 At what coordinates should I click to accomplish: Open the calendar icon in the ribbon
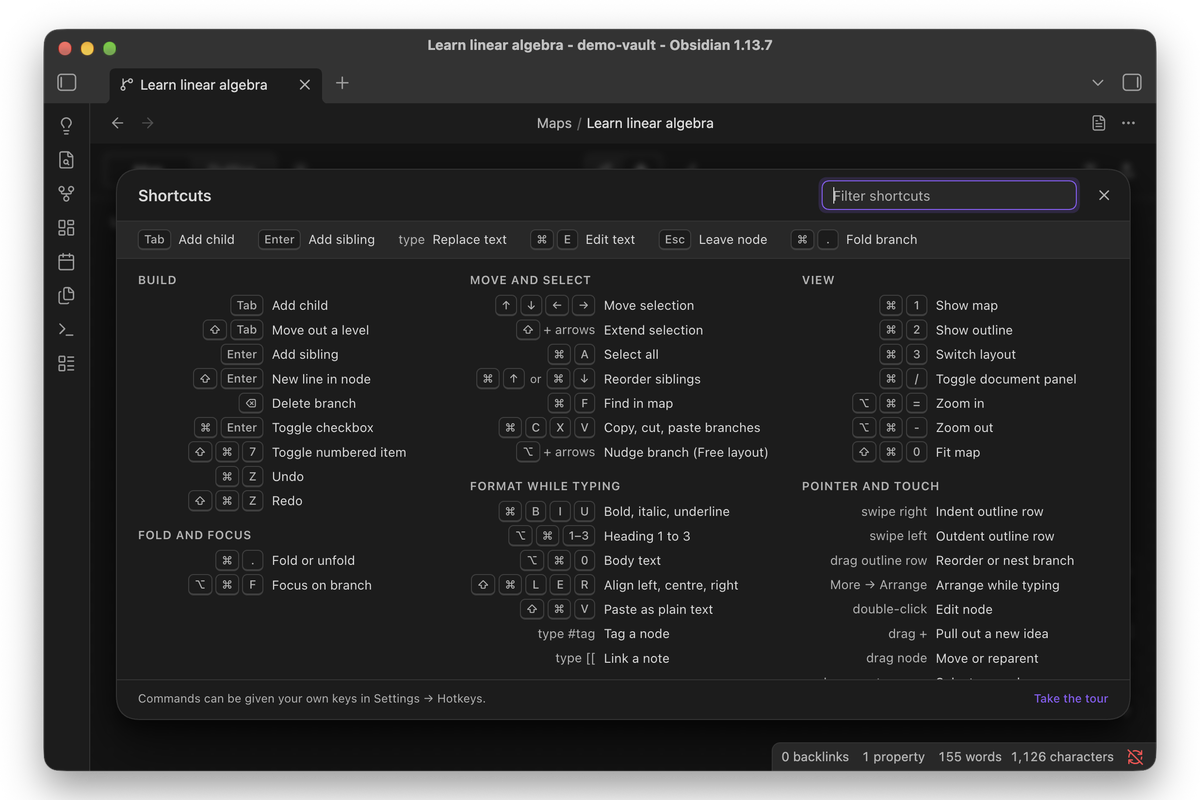pyautogui.click(x=66, y=262)
